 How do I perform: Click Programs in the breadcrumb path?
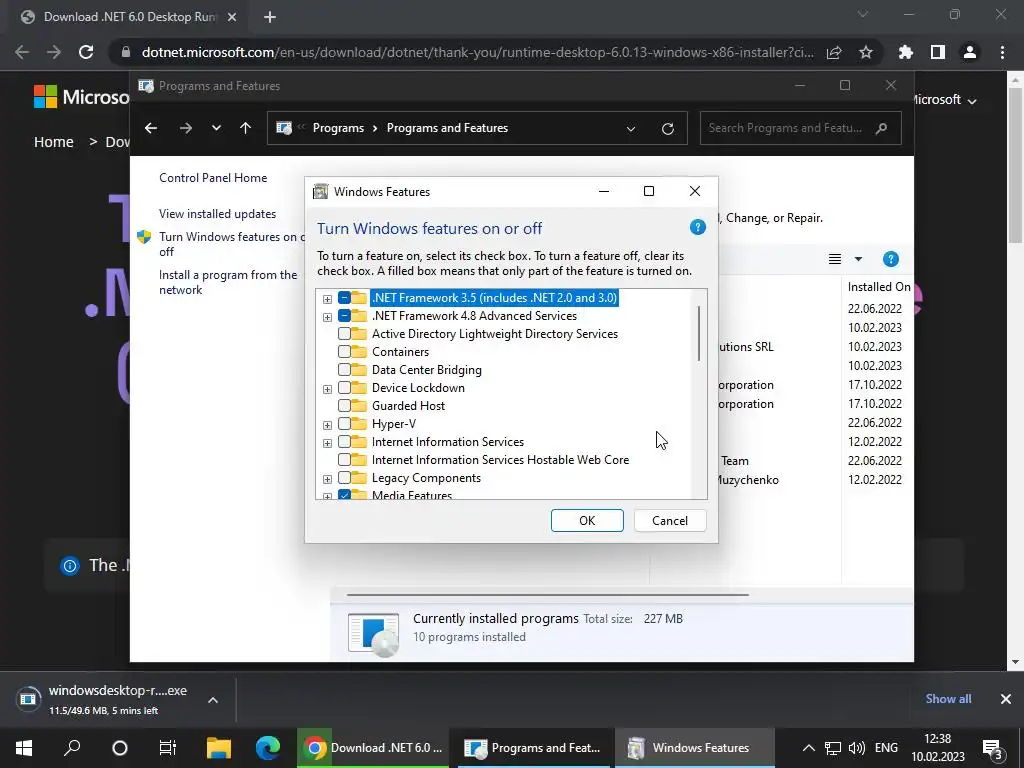(338, 128)
